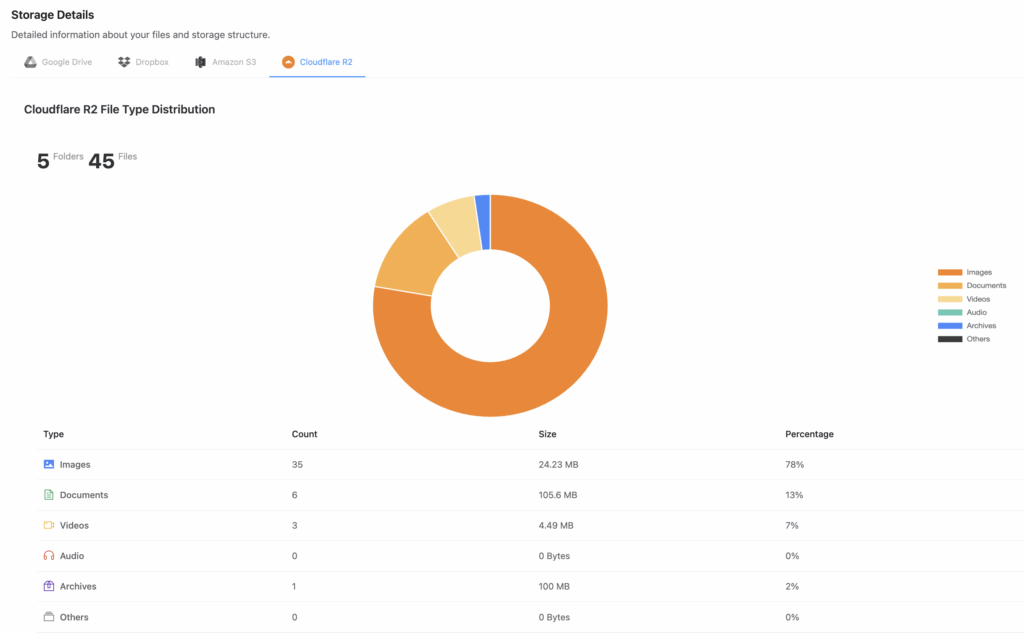Click the Amazon S3 logo icon
The height and width of the screenshot is (634, 1024).
point(201,62)
